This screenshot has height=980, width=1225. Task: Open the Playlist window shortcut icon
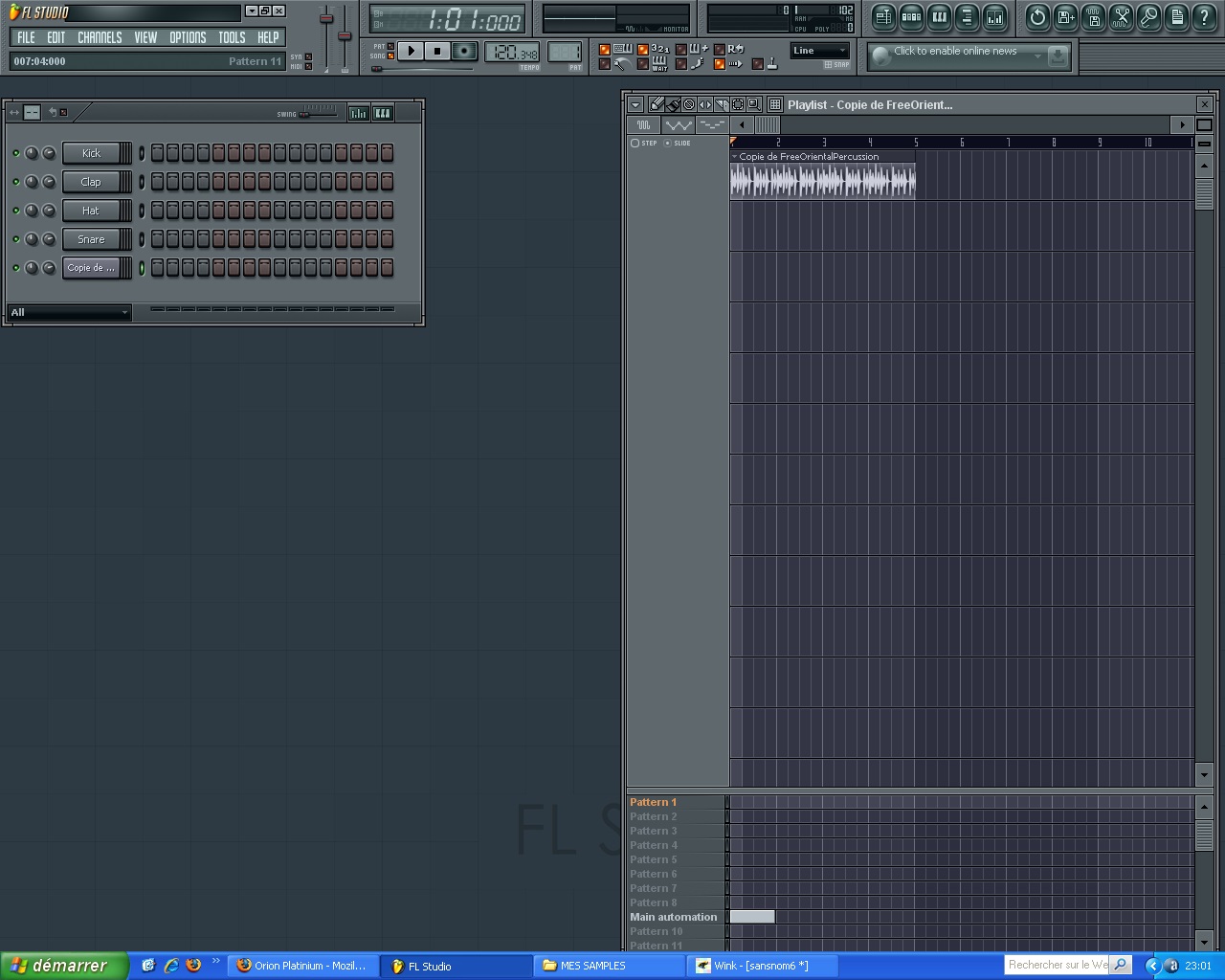[883, 17]
